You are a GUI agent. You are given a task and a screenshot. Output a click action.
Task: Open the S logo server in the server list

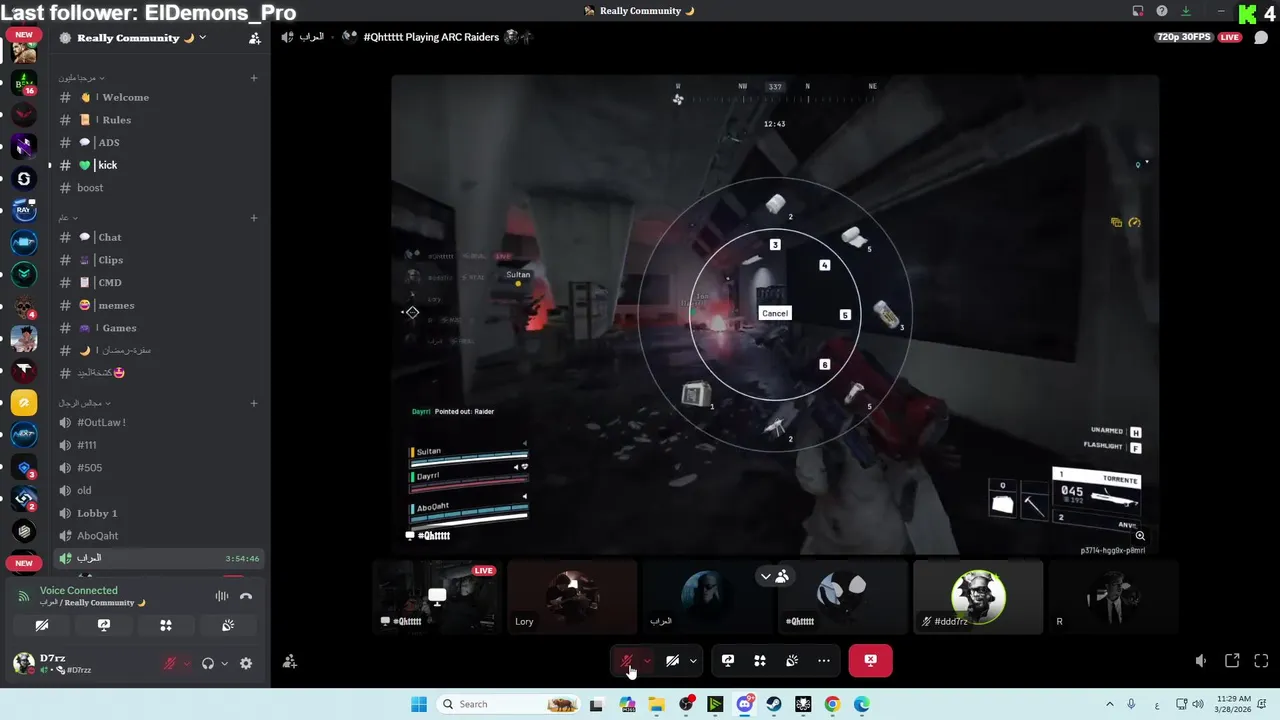coord(25,179)
